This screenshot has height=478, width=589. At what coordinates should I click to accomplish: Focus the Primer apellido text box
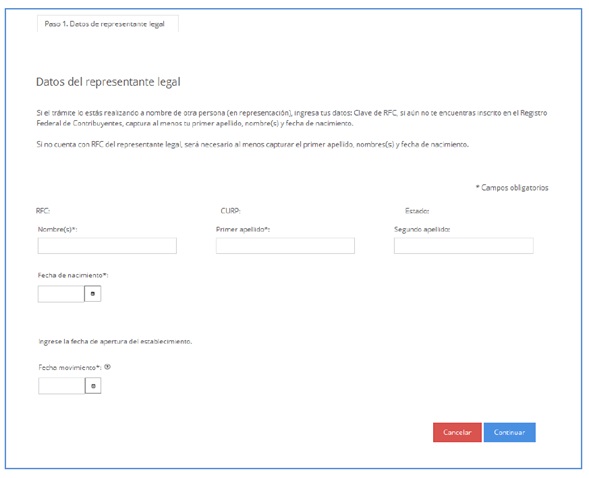[285, 246]
